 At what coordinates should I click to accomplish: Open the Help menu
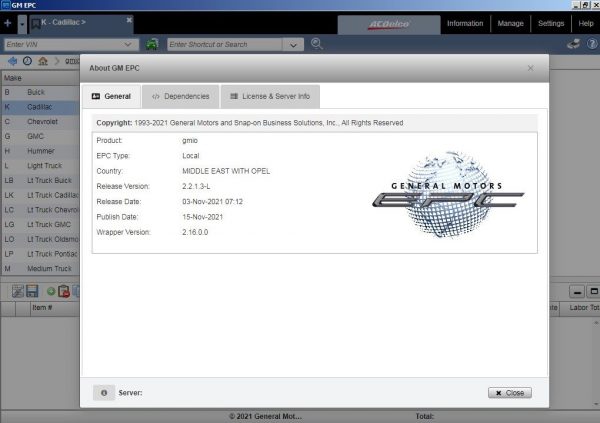click(x=586, y=23)
